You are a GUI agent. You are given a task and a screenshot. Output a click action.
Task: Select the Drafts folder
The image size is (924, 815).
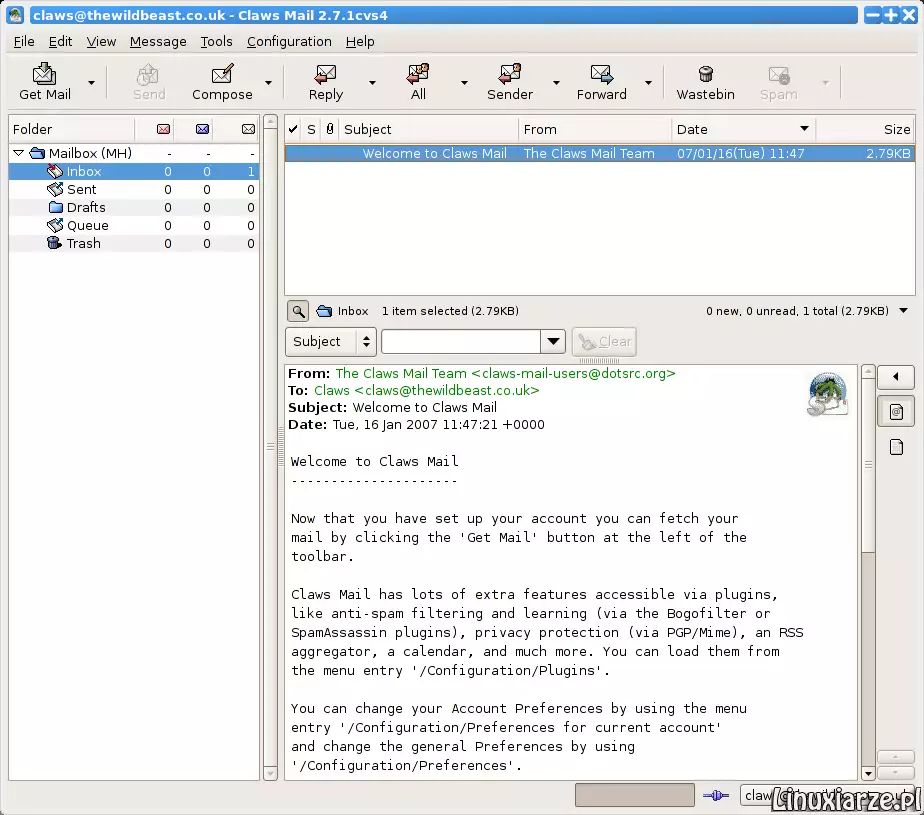coord(134,207)
